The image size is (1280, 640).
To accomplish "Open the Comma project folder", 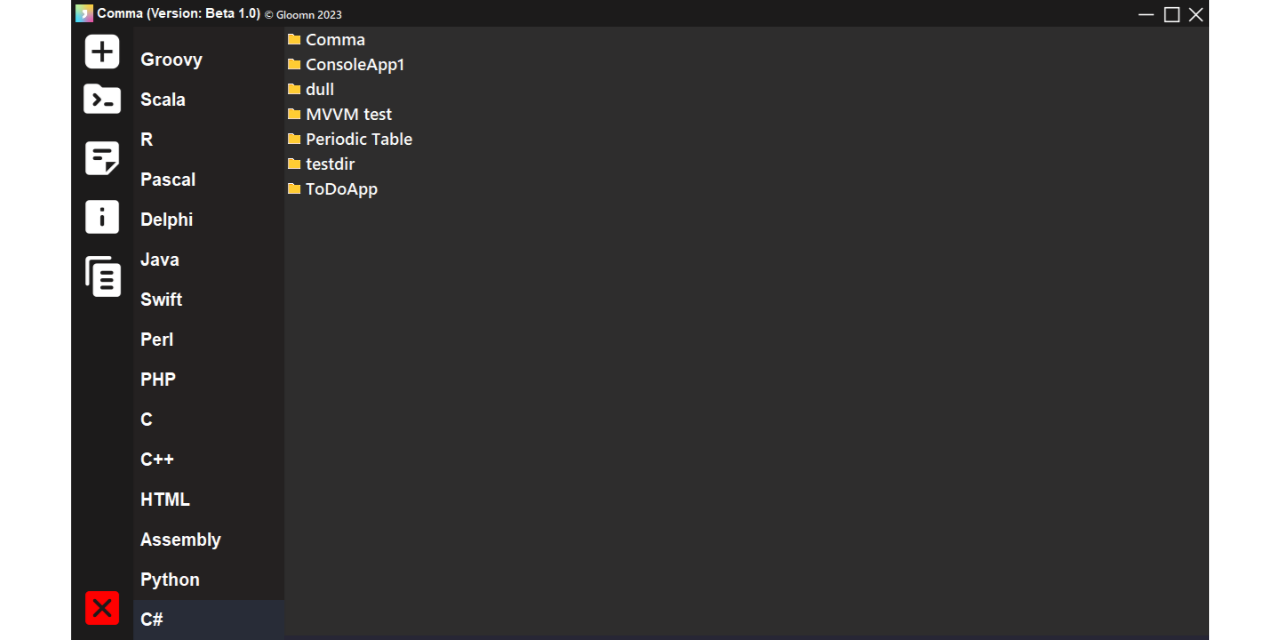I will point(335,39).
